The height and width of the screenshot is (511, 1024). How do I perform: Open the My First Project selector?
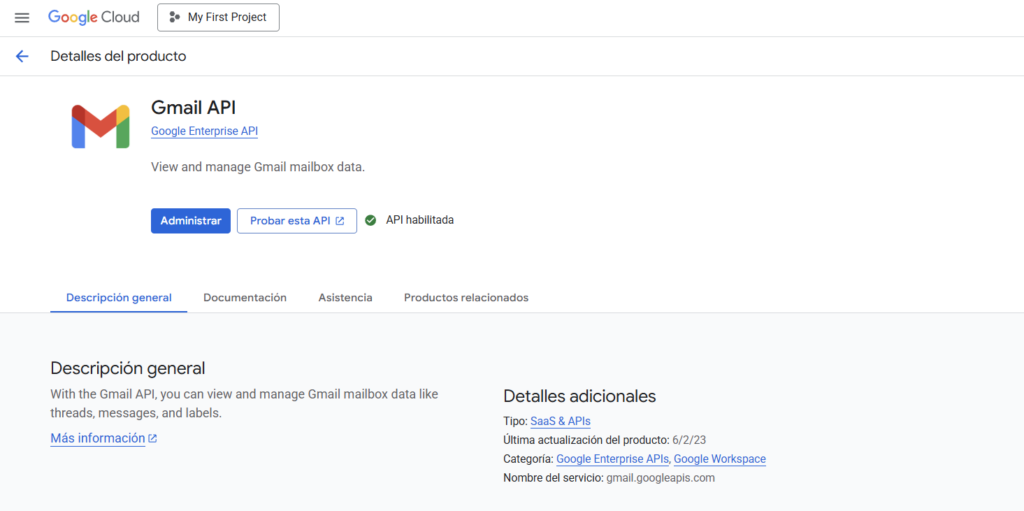point(218,18)
